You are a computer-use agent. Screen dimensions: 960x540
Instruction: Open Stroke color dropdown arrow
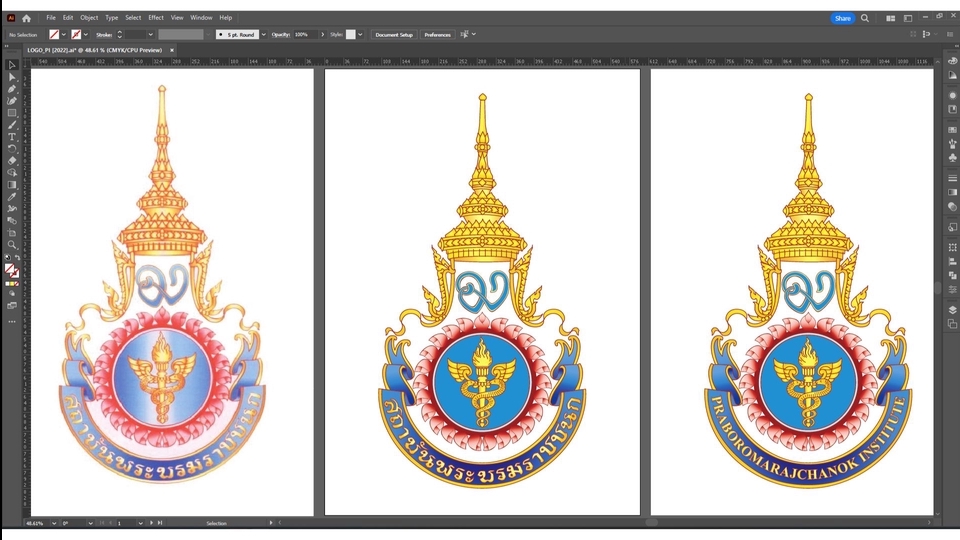coord(86,35)
